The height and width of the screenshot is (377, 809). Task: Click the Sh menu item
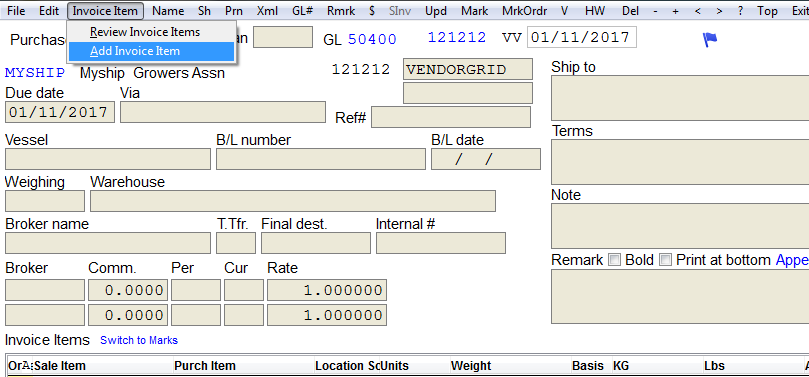[x=204, y=11]
